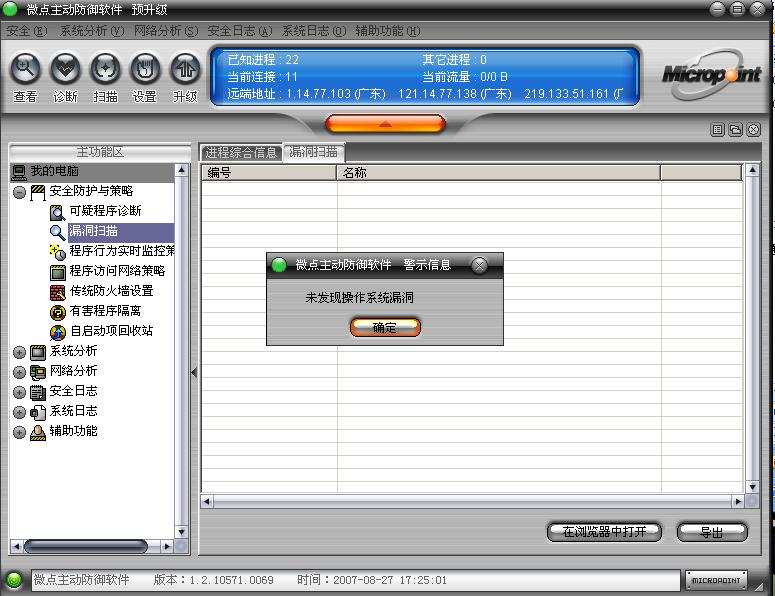The height and width of the screenshot is (596, 775).
Task: Click the 安全防护与策略 barrier icon
Action: (x=38, y=193)
